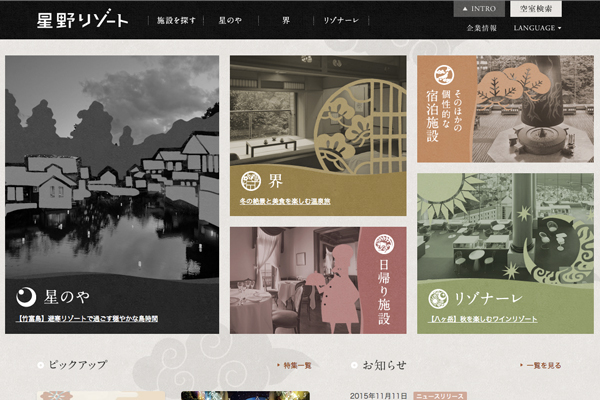Click the INTRO button
Image resolution: width=600 pixels, height=400 pixels.
479,9
